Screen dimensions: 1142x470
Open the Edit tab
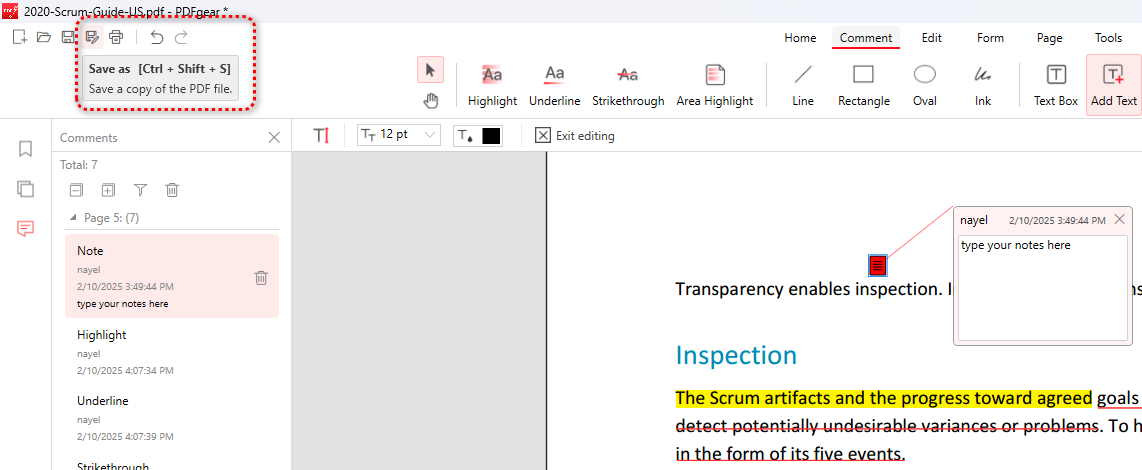point(931,38)
